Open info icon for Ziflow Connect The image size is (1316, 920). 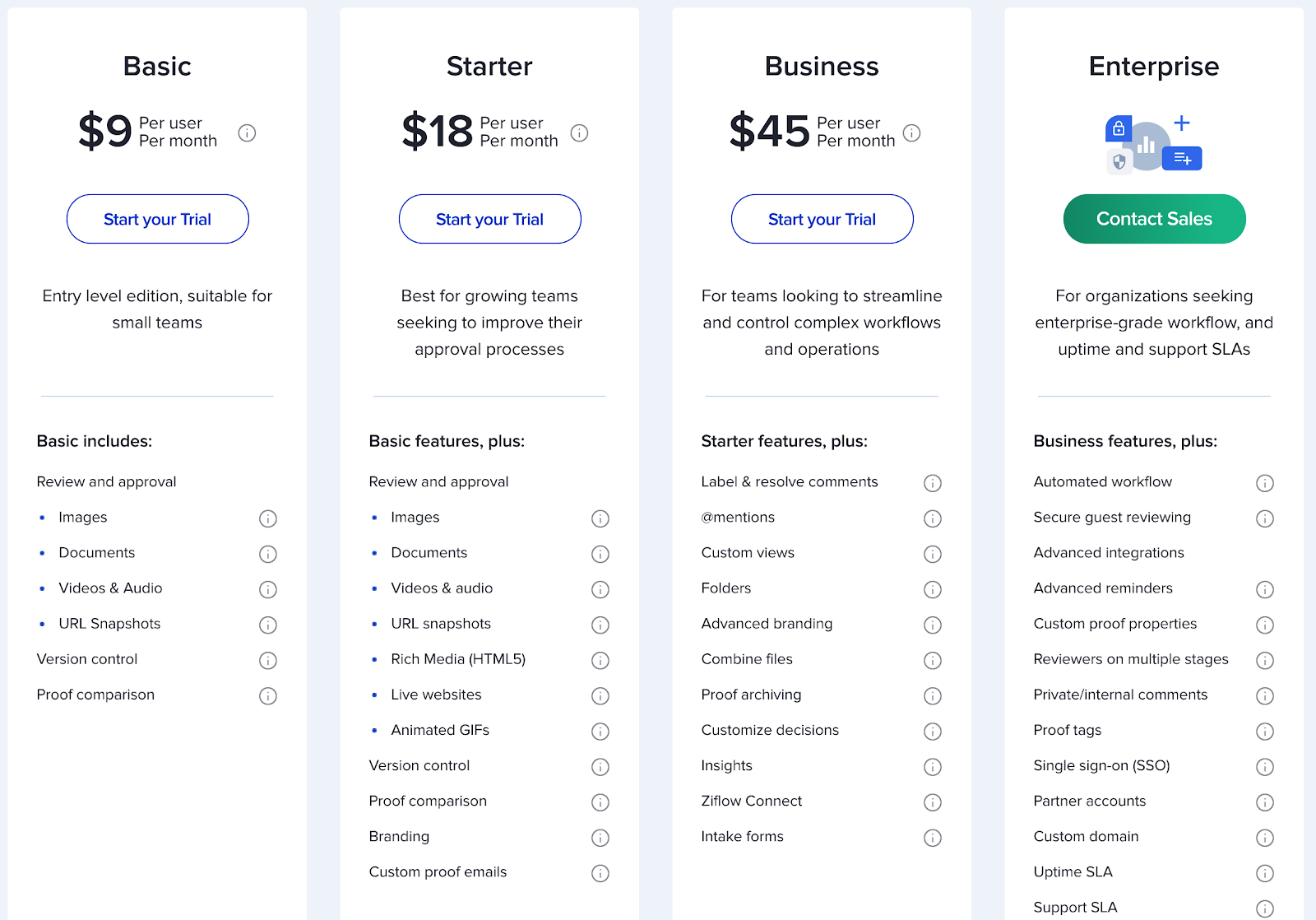(932, 802)
